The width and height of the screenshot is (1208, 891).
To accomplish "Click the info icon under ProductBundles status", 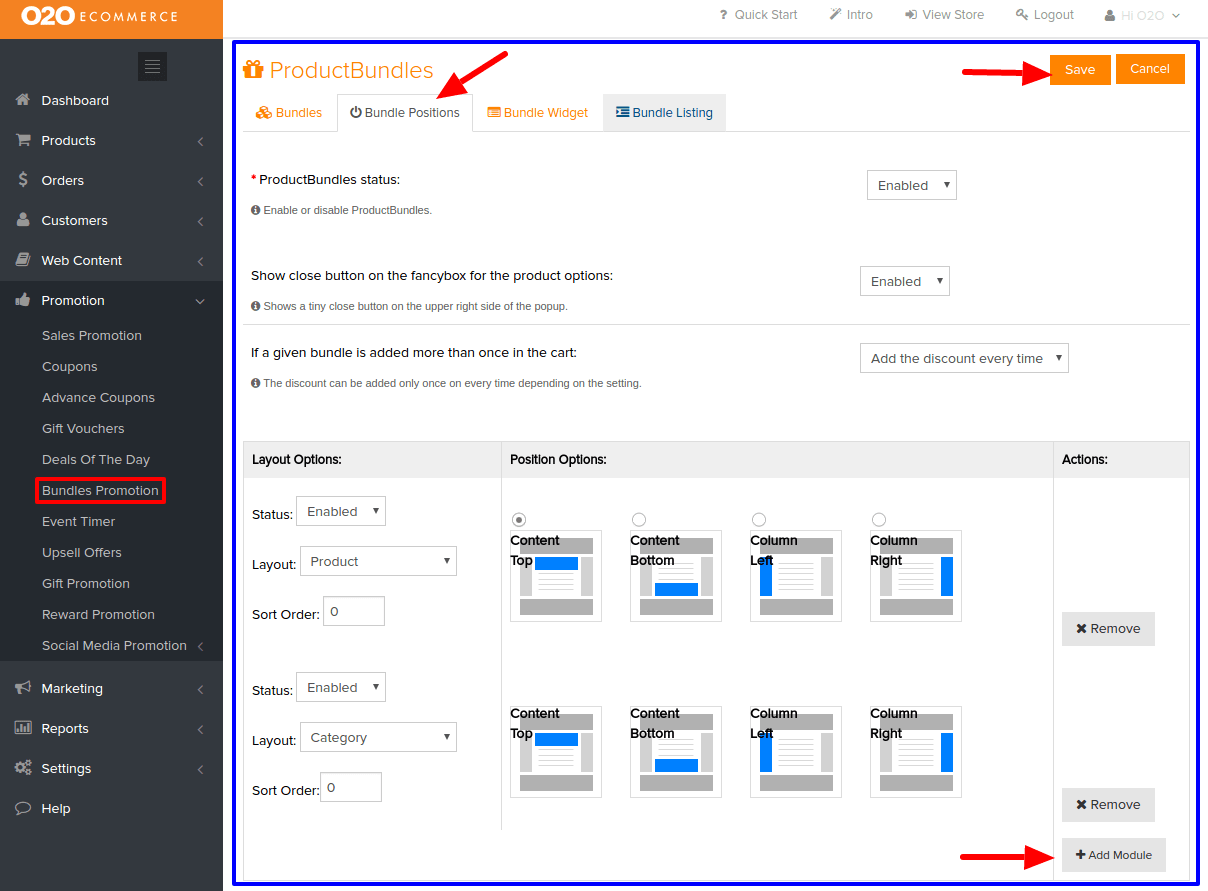I will click(255, 210).
